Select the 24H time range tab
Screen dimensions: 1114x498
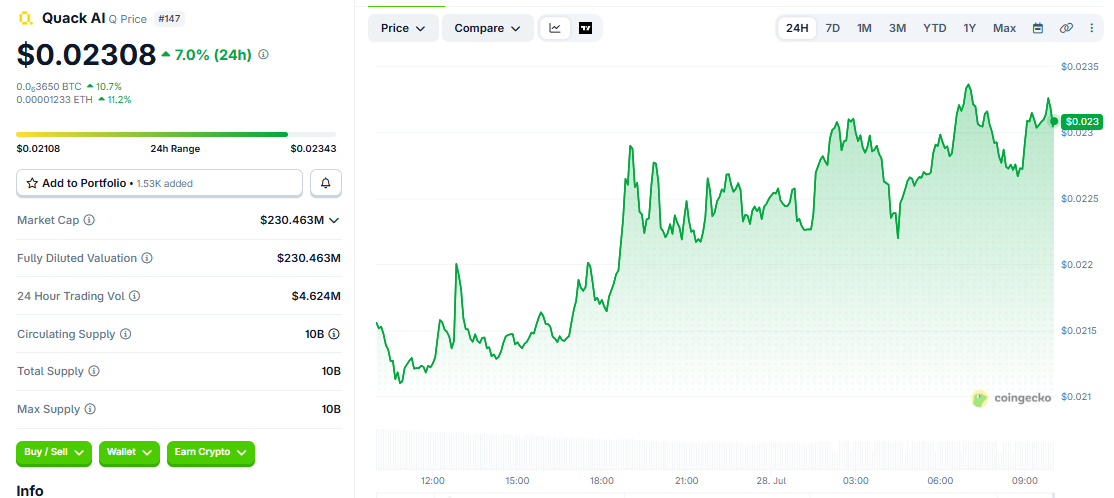(x=797, y=28)
